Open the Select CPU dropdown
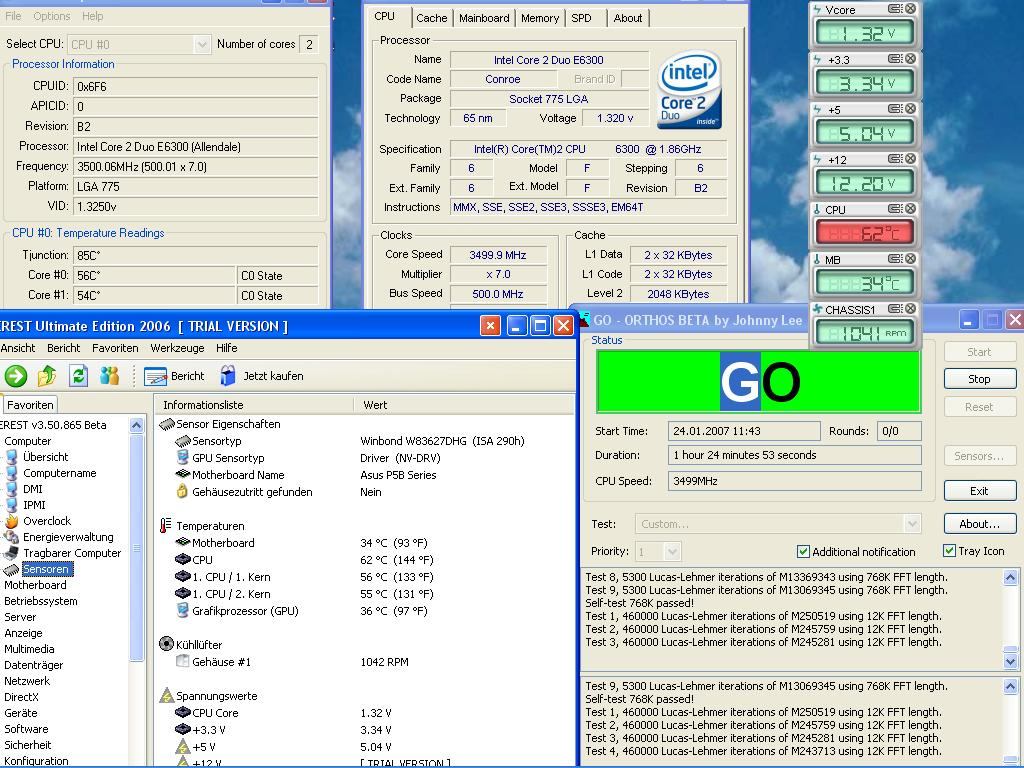Image resolution: width=1024 pixels, height=768 pixels. [202, 44]
